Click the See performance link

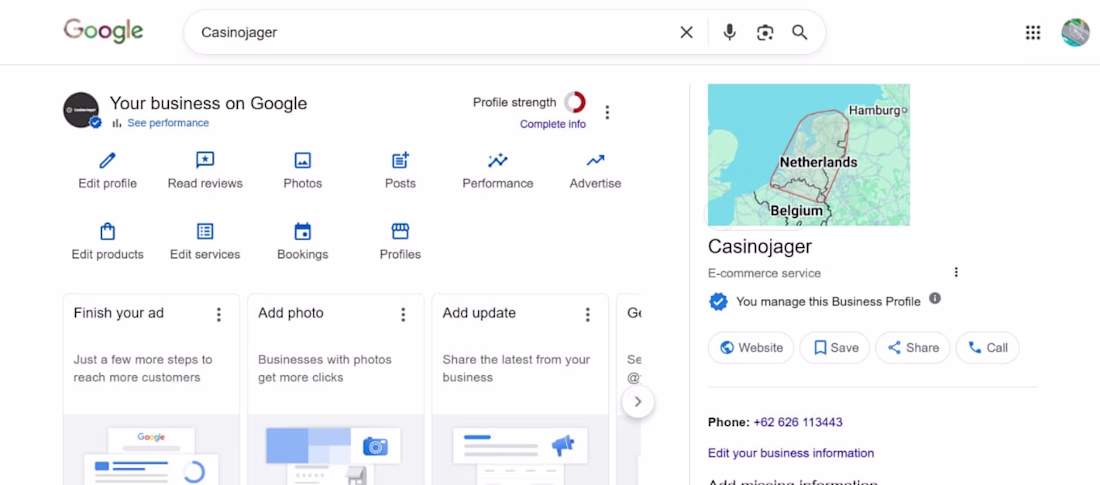click(x=168, y=123)
